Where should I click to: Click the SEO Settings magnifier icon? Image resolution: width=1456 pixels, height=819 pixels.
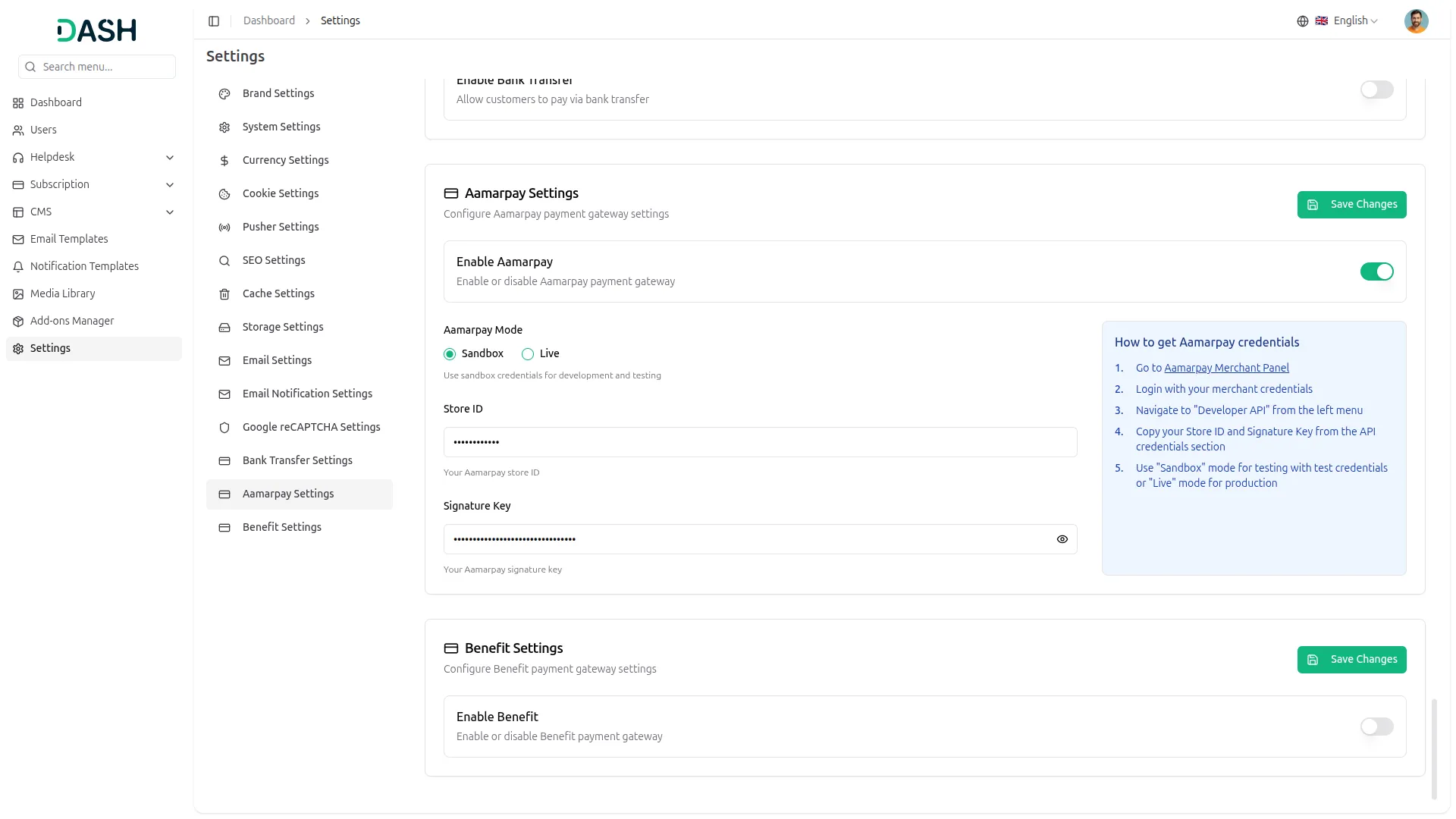click(224, 261)
